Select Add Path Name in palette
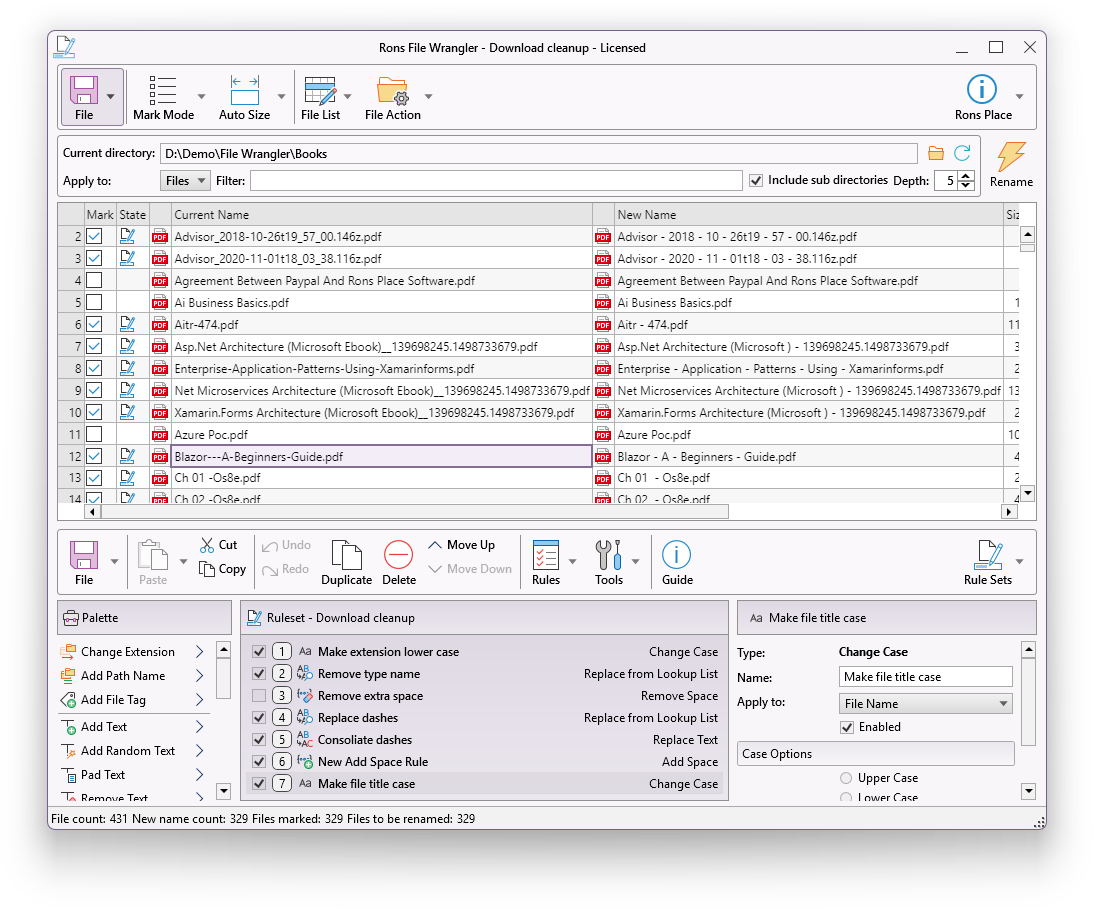Viewport: 1094px width, 909px height. [x=132, y=675]
